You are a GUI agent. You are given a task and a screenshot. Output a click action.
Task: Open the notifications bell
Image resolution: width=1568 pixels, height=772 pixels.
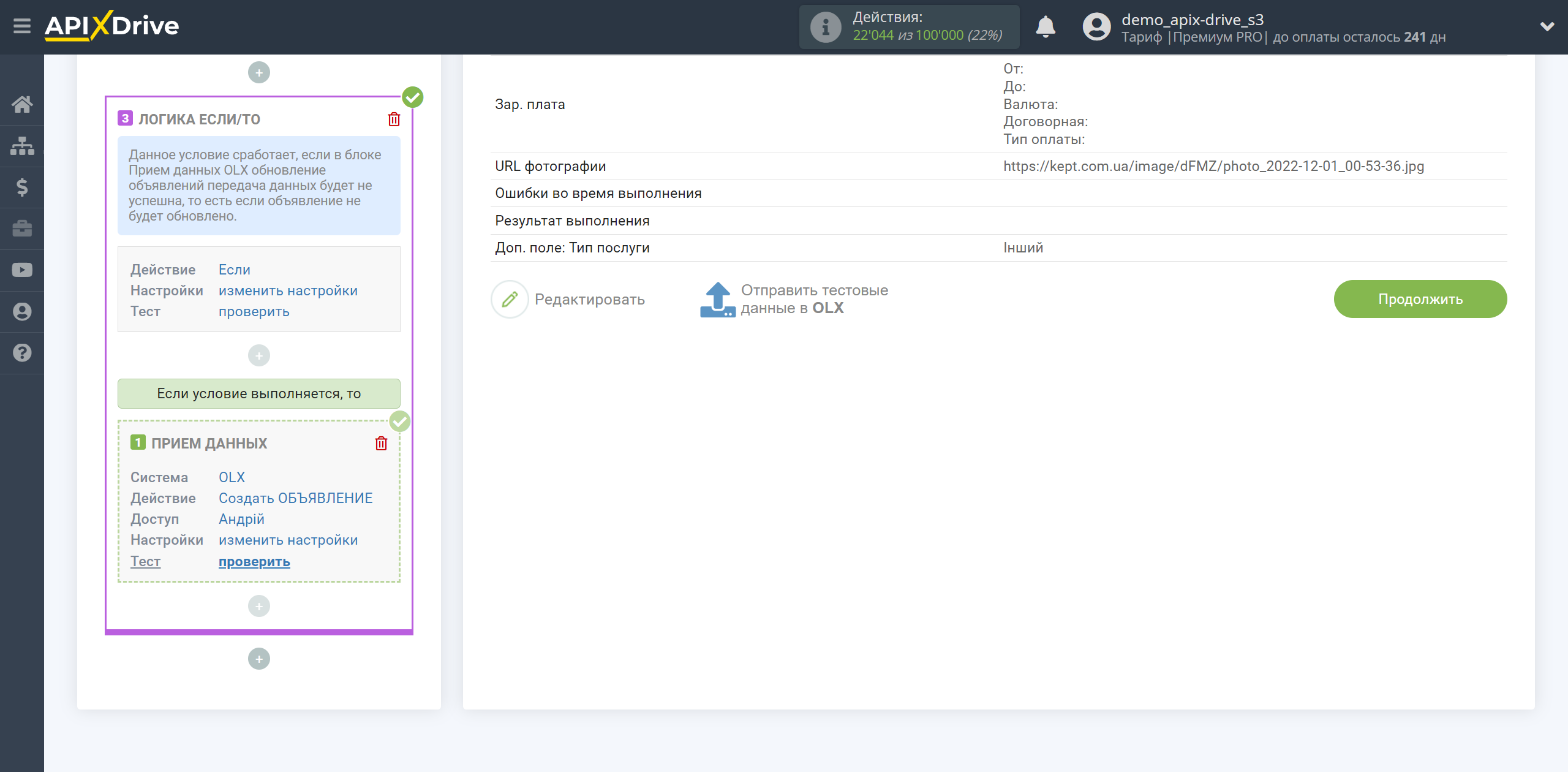point(1045,27)
